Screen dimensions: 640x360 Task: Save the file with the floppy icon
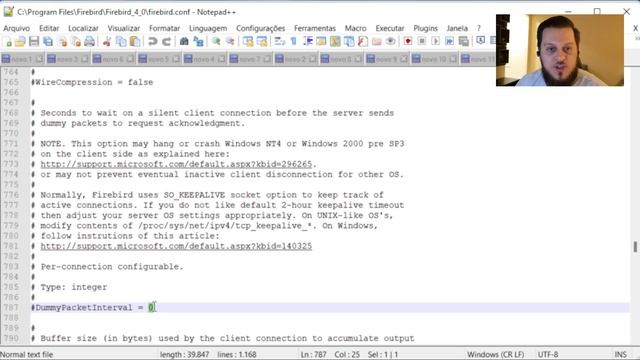(x=34, y=41)
